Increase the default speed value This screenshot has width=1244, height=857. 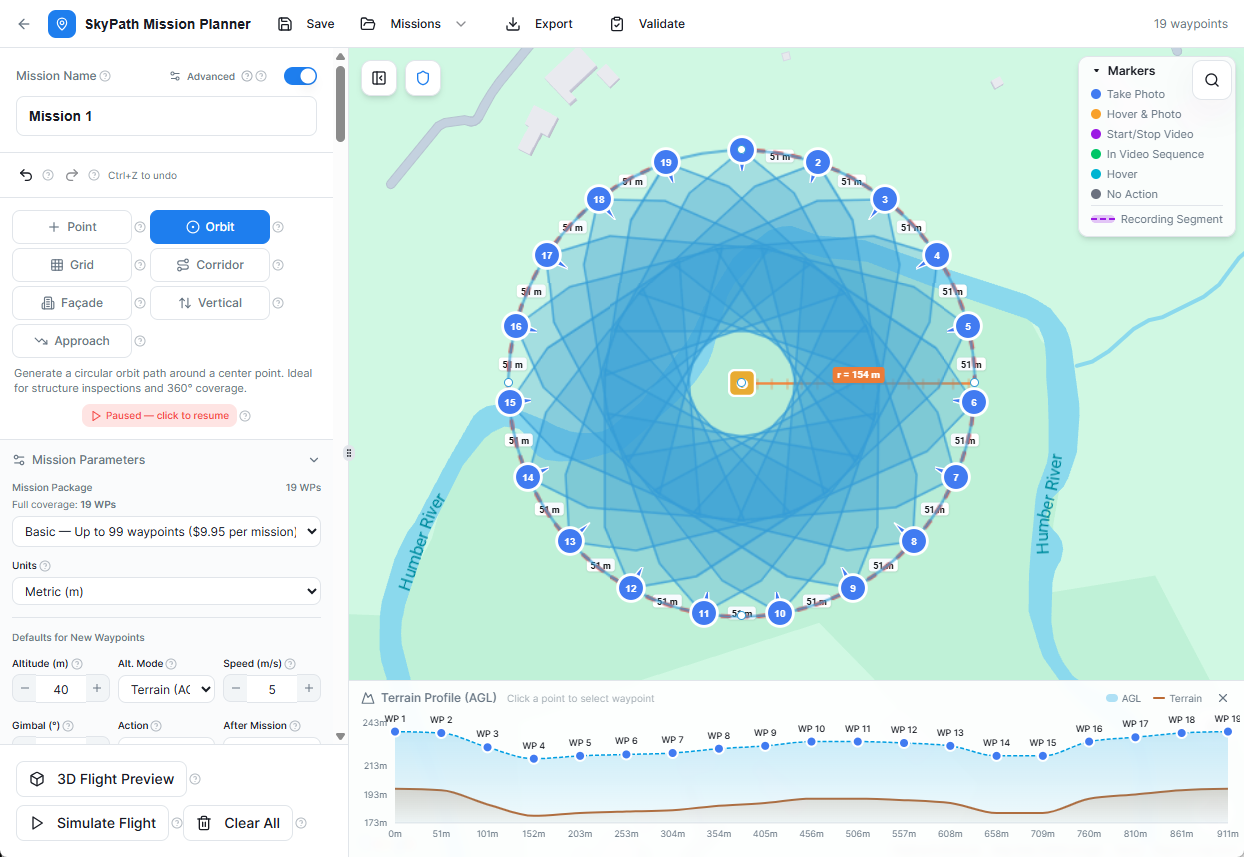(x=309, y=689)
